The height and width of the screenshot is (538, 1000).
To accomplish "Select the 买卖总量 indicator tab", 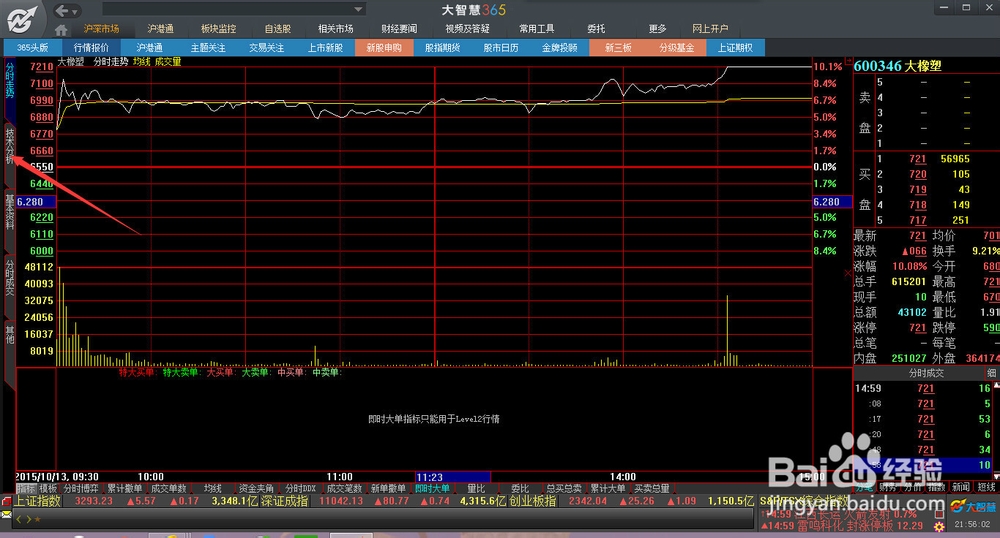I will click(652, 488).
